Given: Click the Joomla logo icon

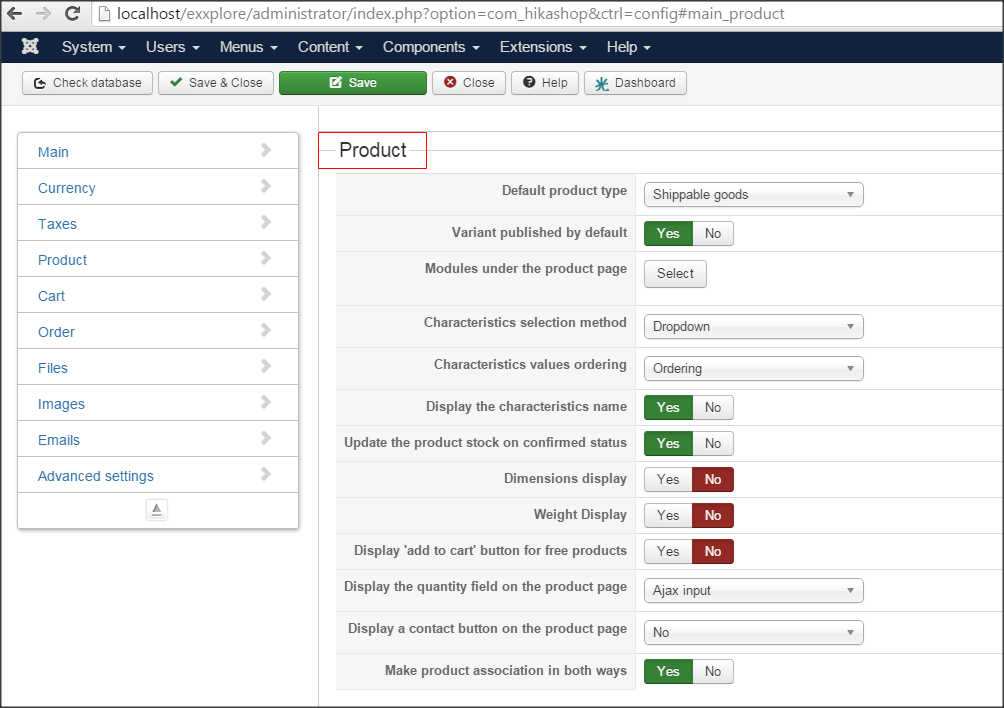Looking at the screenshot, I should click(x=30, y=46).
